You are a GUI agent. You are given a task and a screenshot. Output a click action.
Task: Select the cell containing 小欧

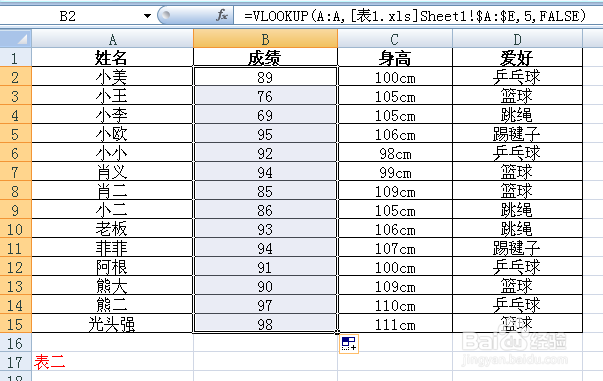point(112,133)
